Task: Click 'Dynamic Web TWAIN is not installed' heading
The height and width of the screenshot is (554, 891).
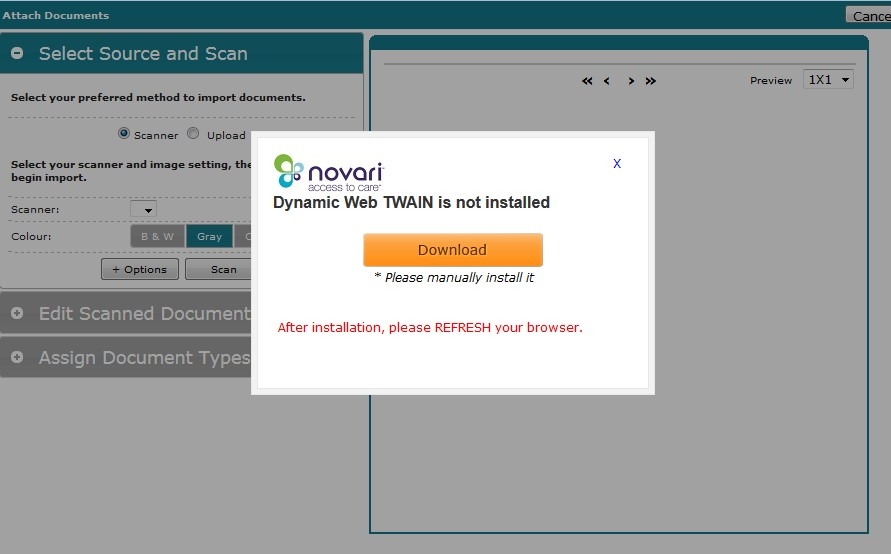Action: [x=411, y=202]
